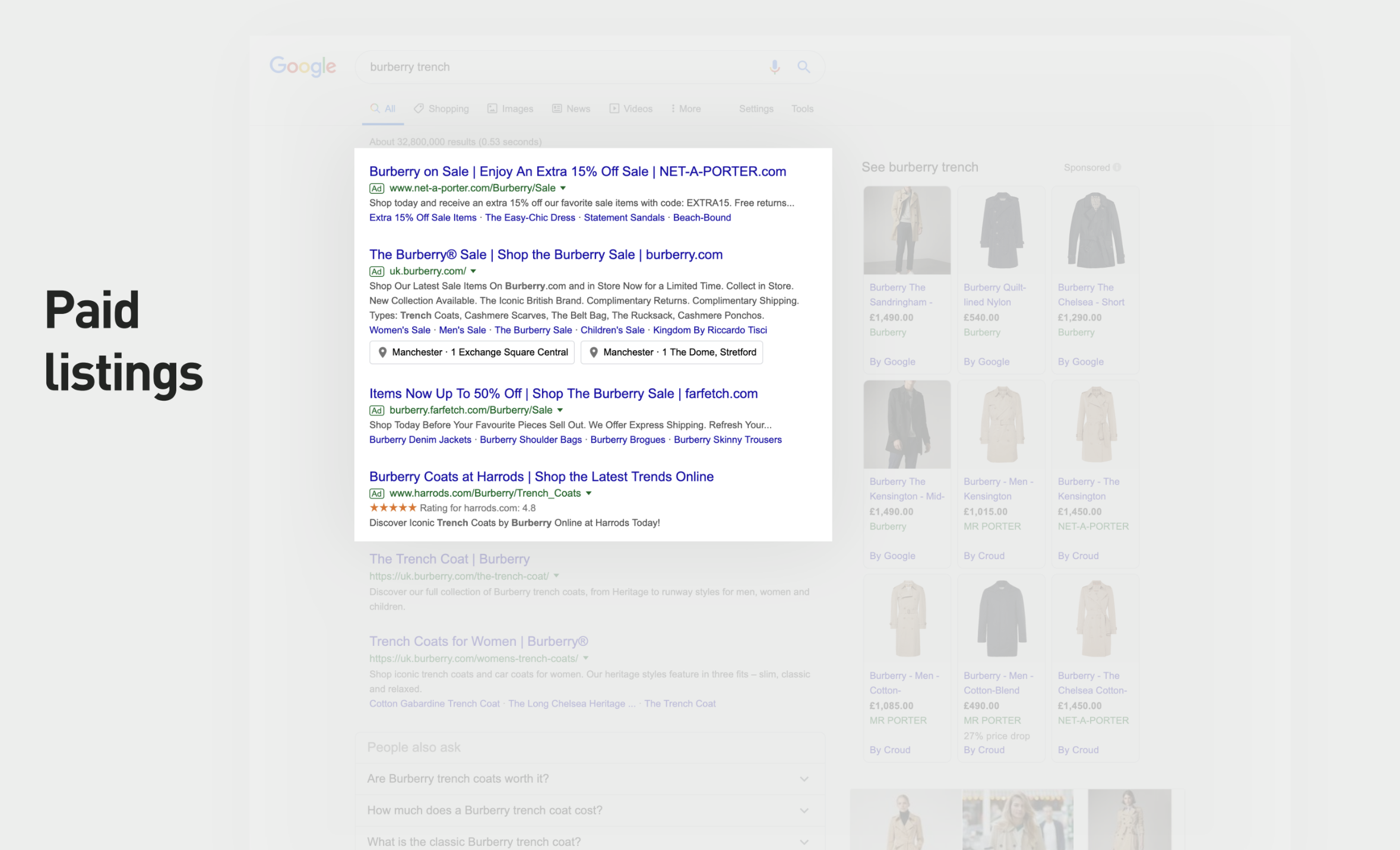Screen dimensions: 1400x850
Task: Open the dropdown arrow next to net-a-porter.com URL
Action: click(x=563, y=188)
